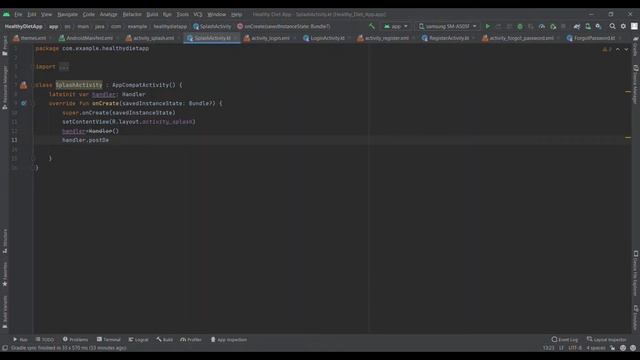Image resolution: width=640 pixels, height=360 pixels.
Task: Click Sync Project with Gradle Files icon
Action: pos(577,26)
